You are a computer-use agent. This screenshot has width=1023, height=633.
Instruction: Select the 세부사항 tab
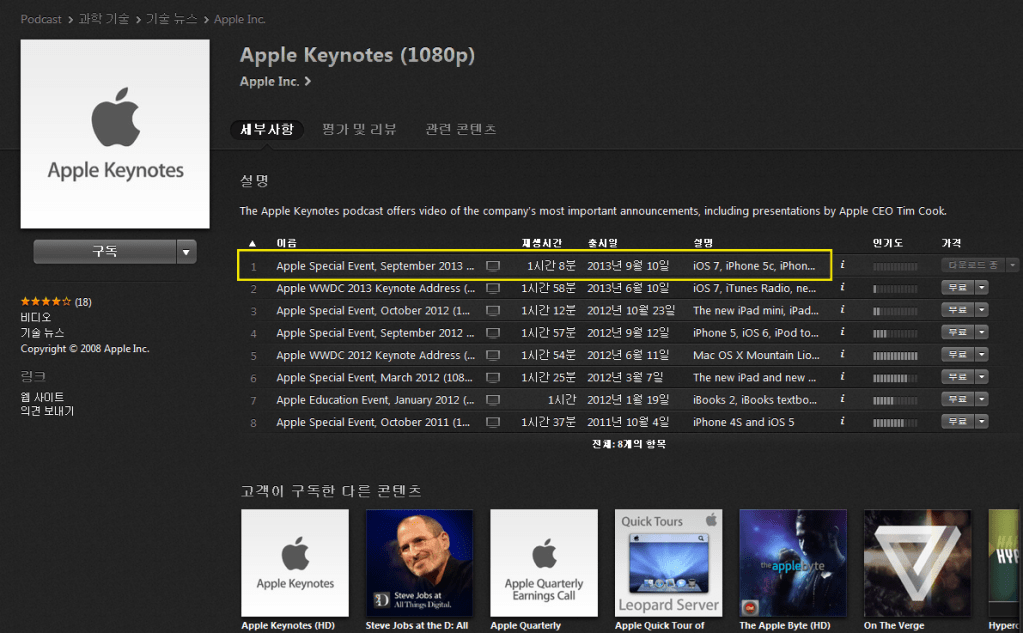click(x=267, y=129)
